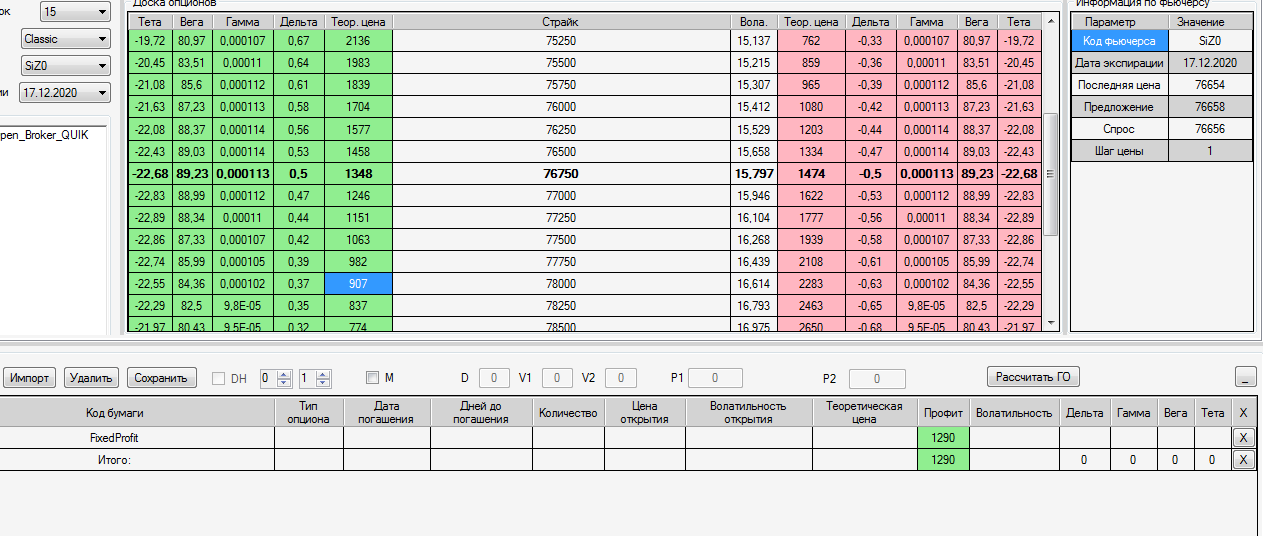Screen dimensions: 1263x536
Task: Click the options board vertical scrollbar thumb
Action: pos(1050,174)
